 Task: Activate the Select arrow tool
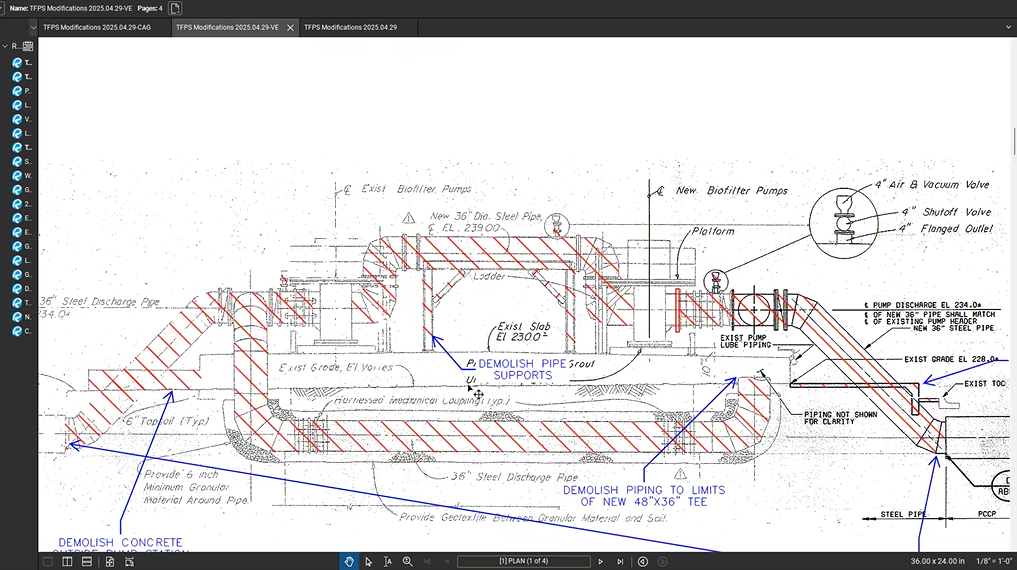pos(368,562)
